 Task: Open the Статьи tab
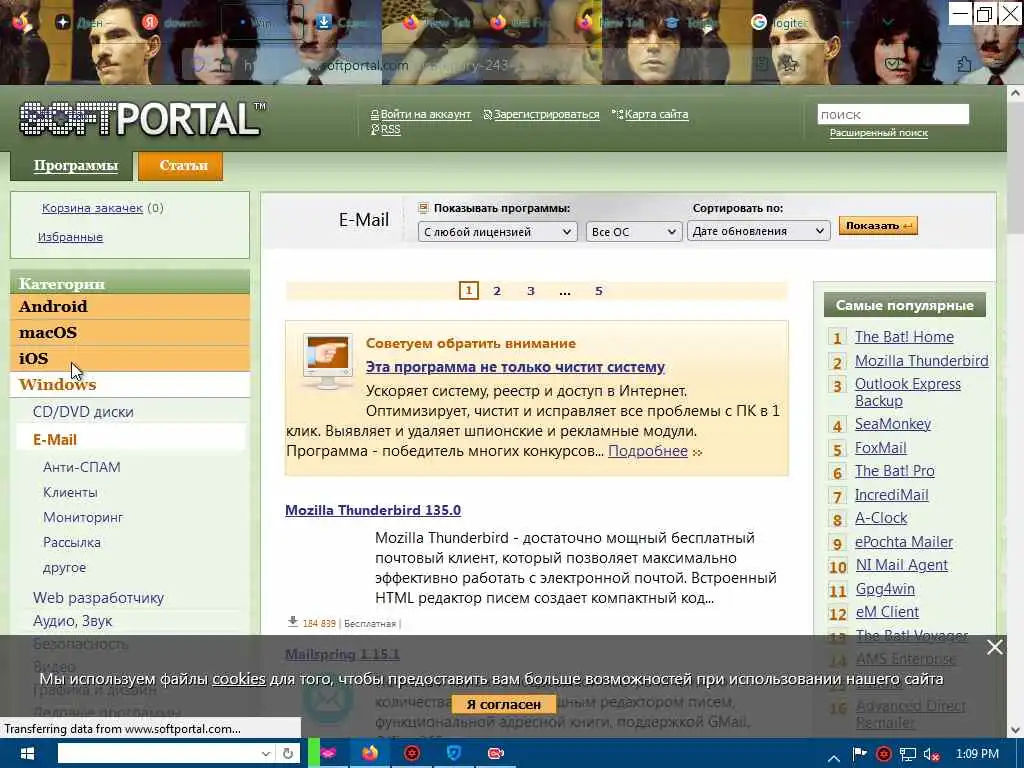tap(181, 166)
